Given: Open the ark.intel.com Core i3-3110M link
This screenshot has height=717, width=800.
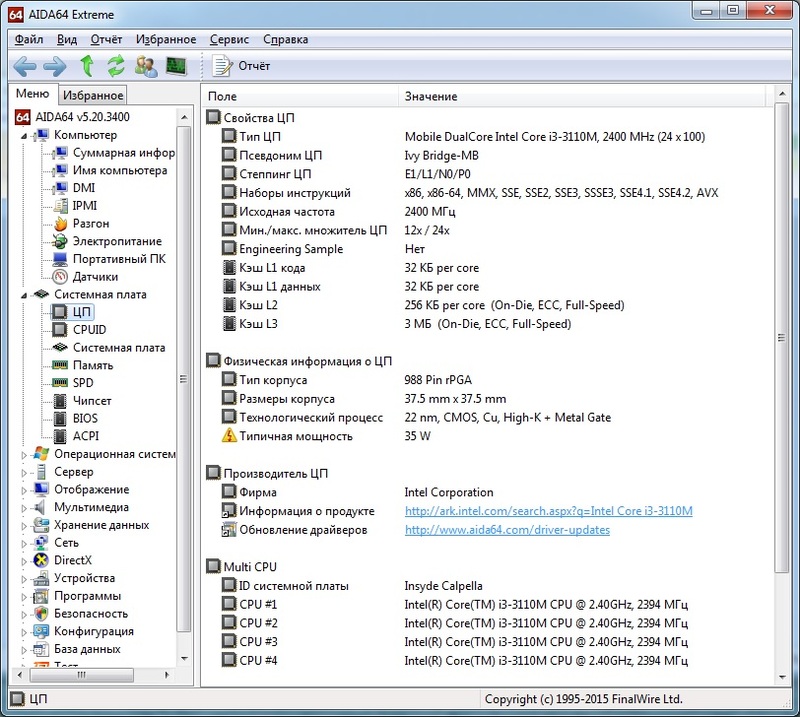Looking at the screenshot, I should [548, 511].
